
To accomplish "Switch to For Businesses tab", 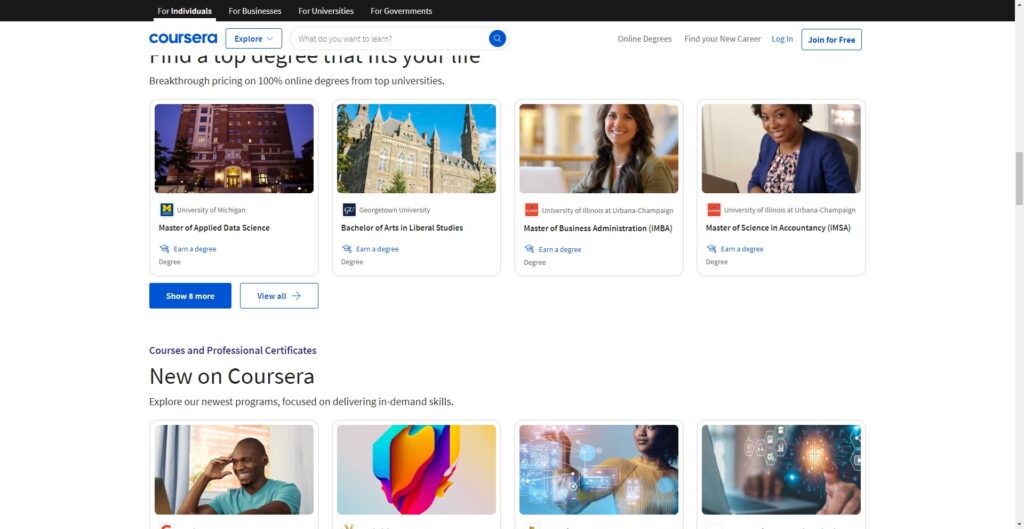I will tap(255, 11).
